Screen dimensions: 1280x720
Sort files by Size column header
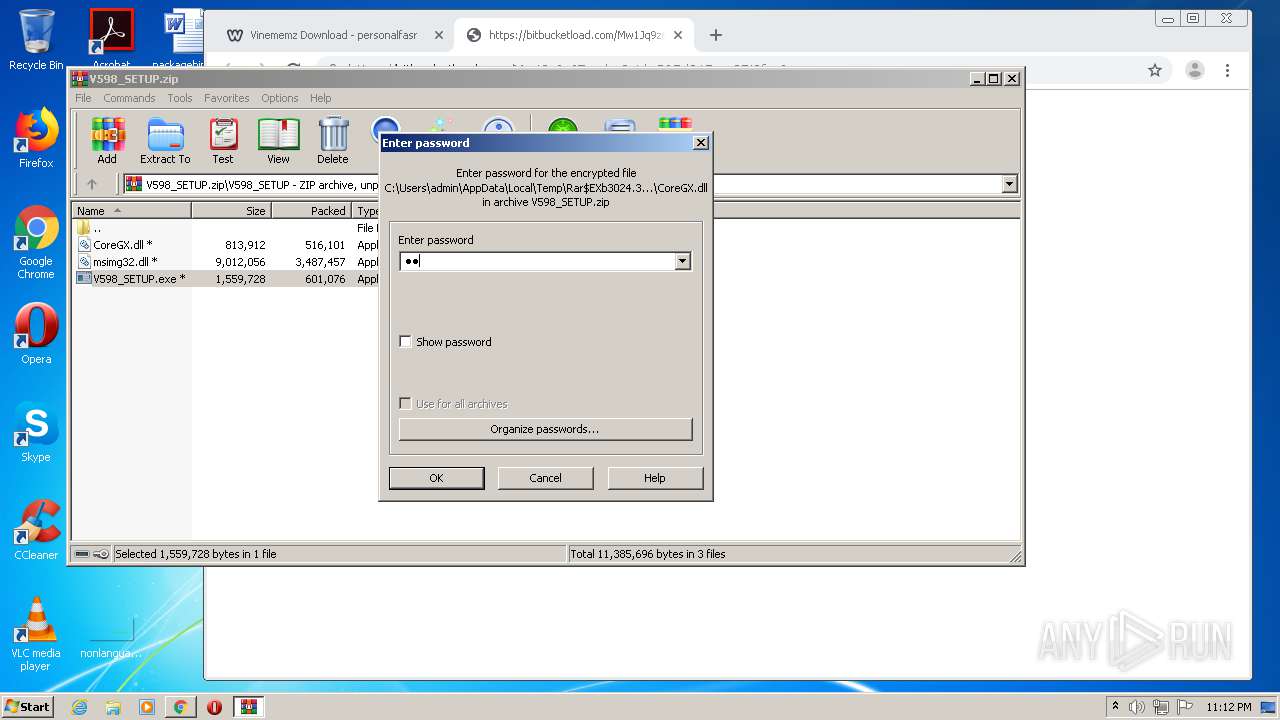(x=231, y=211)
